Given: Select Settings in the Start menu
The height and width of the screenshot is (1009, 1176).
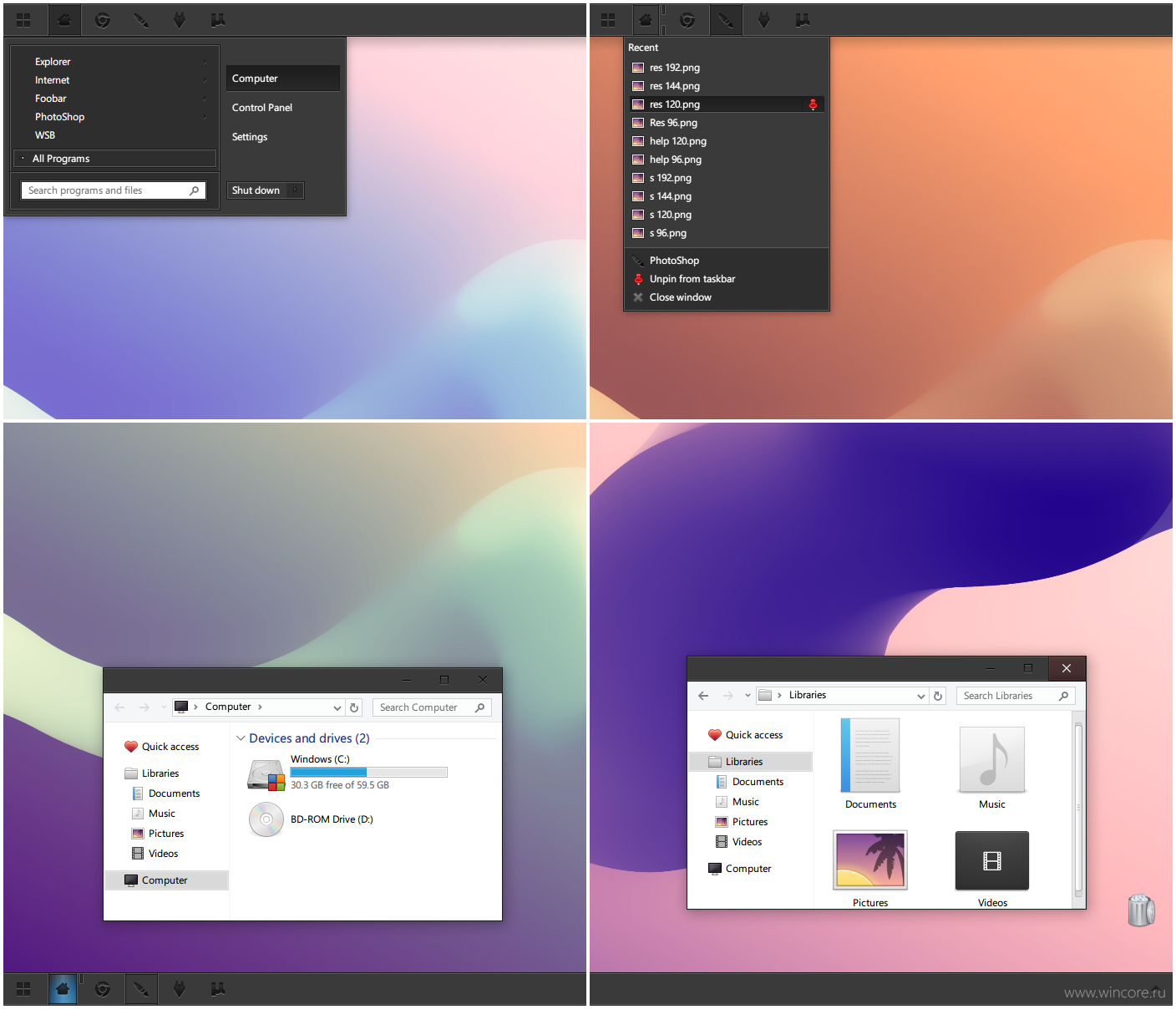Looking at the screenshot, I should point(250,137).
